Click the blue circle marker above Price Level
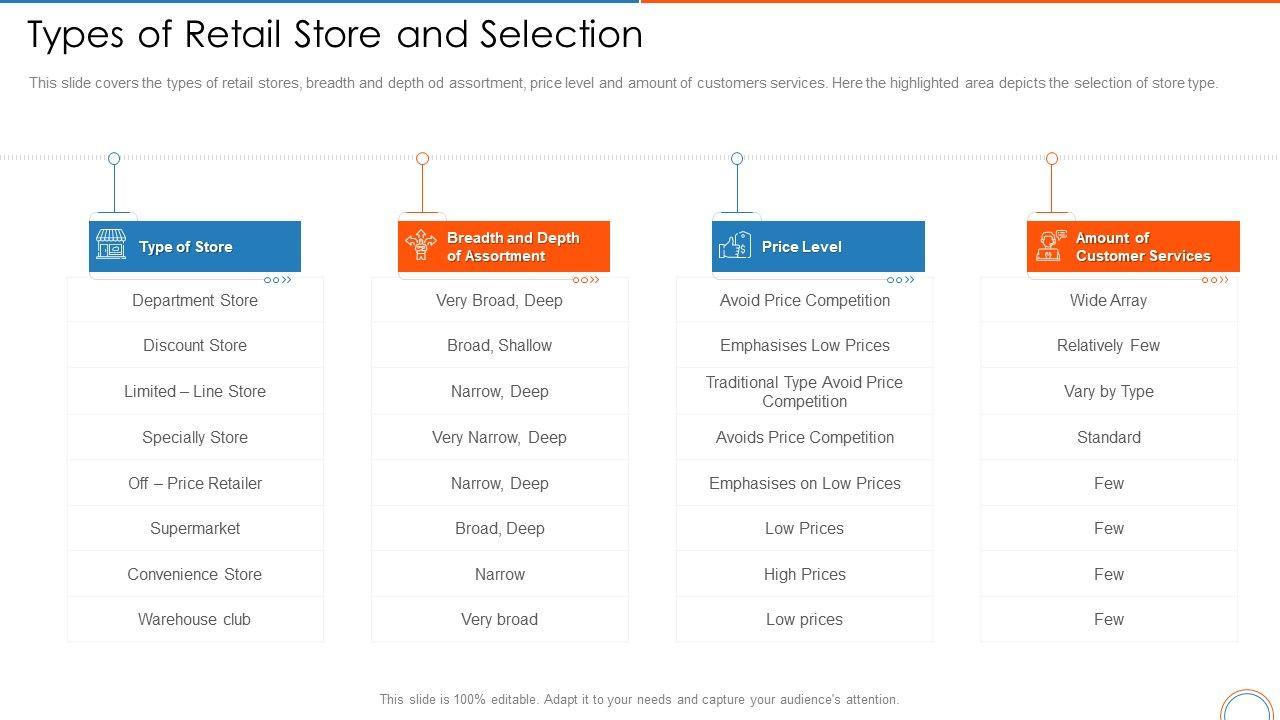Image resolution: width=1280 pixels, height=720 pixels. [737, 158]
